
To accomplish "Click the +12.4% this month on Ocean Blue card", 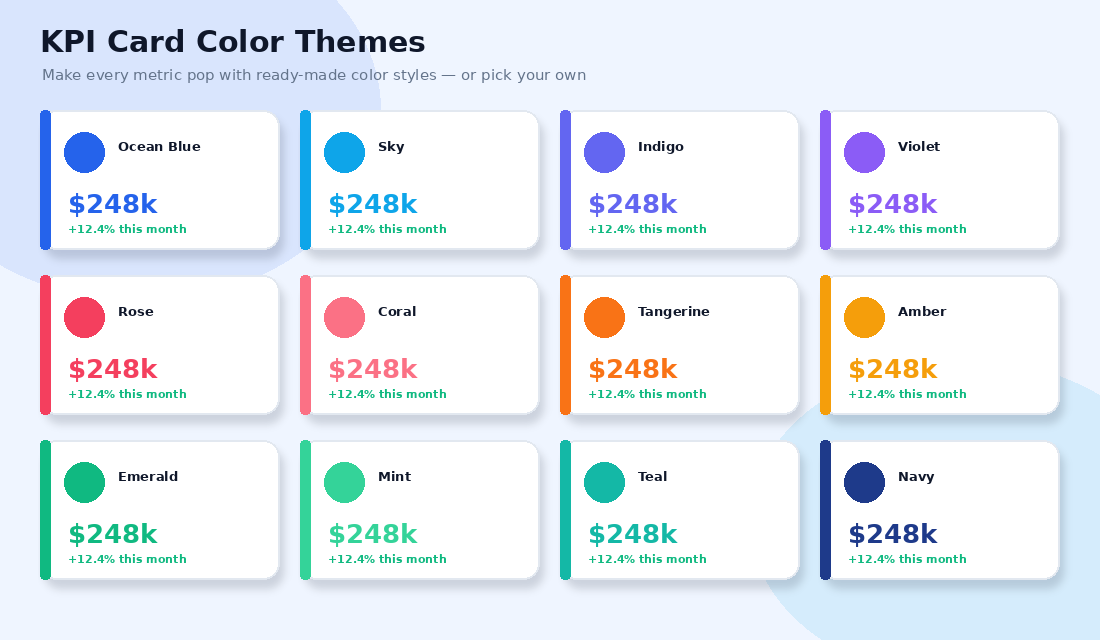I will click(127, 229).
